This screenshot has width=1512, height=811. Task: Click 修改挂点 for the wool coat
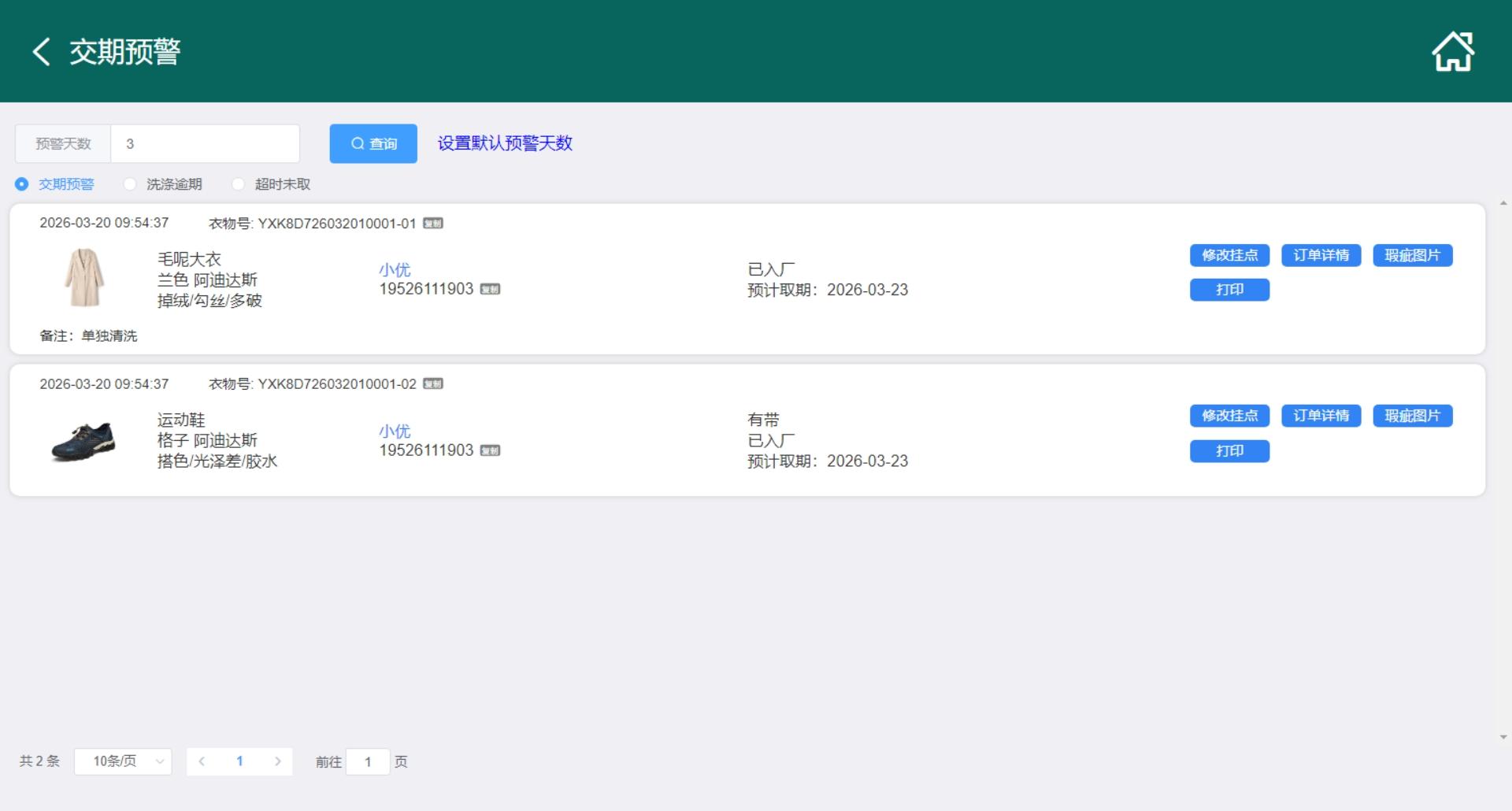tap(1229, 255)
